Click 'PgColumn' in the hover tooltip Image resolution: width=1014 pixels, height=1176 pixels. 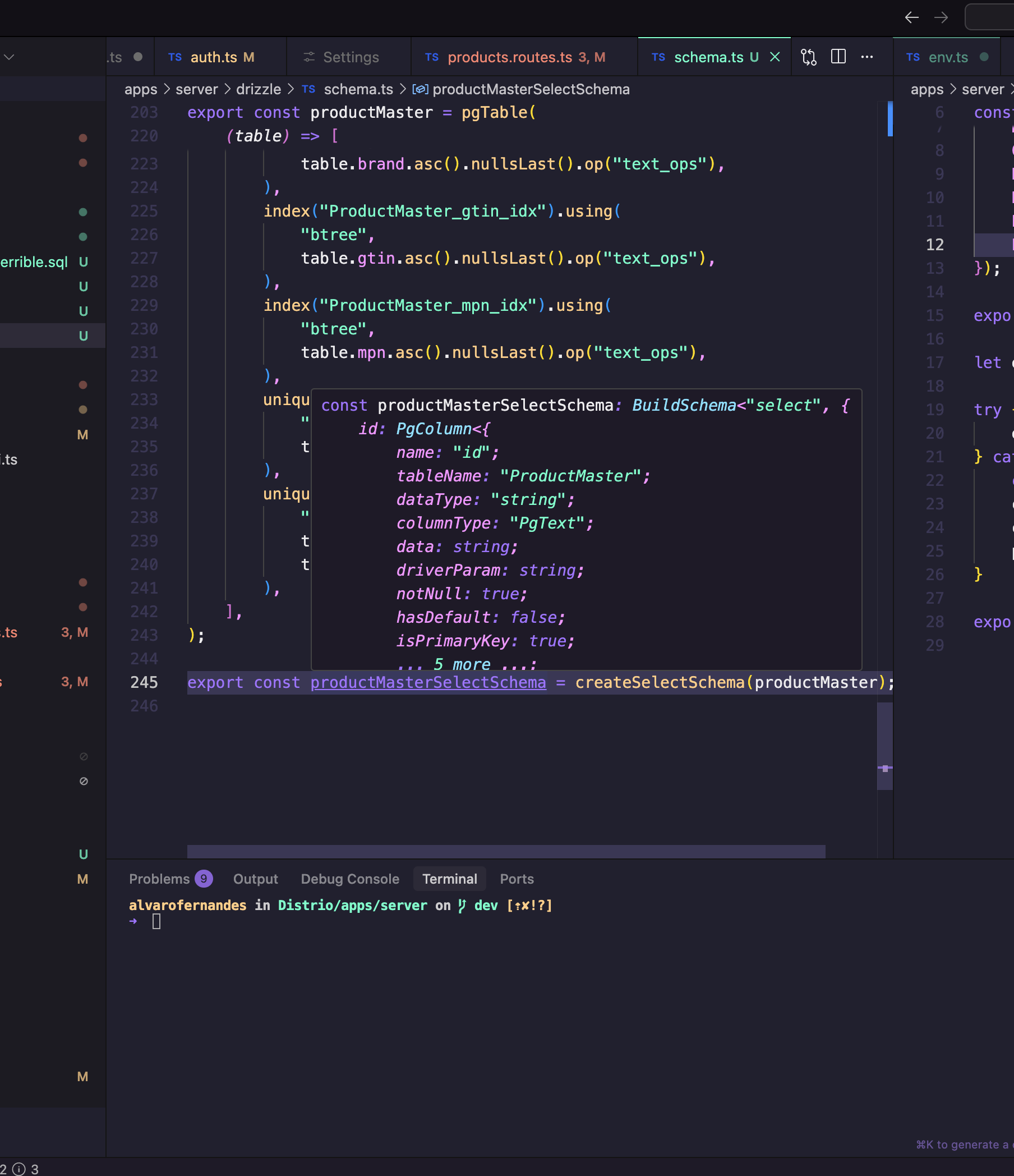coord(434,429)
